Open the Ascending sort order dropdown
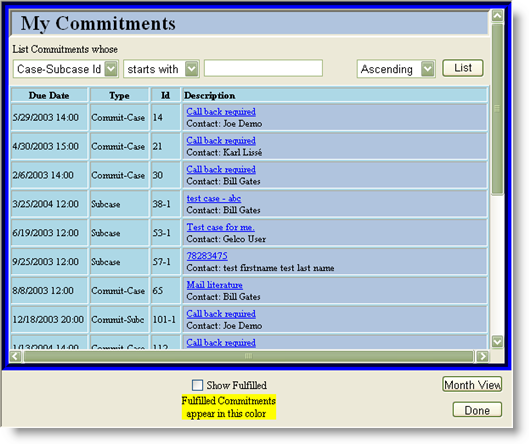Image resolution: width=529 pixels, height=444 pixels. coord(427,69)
